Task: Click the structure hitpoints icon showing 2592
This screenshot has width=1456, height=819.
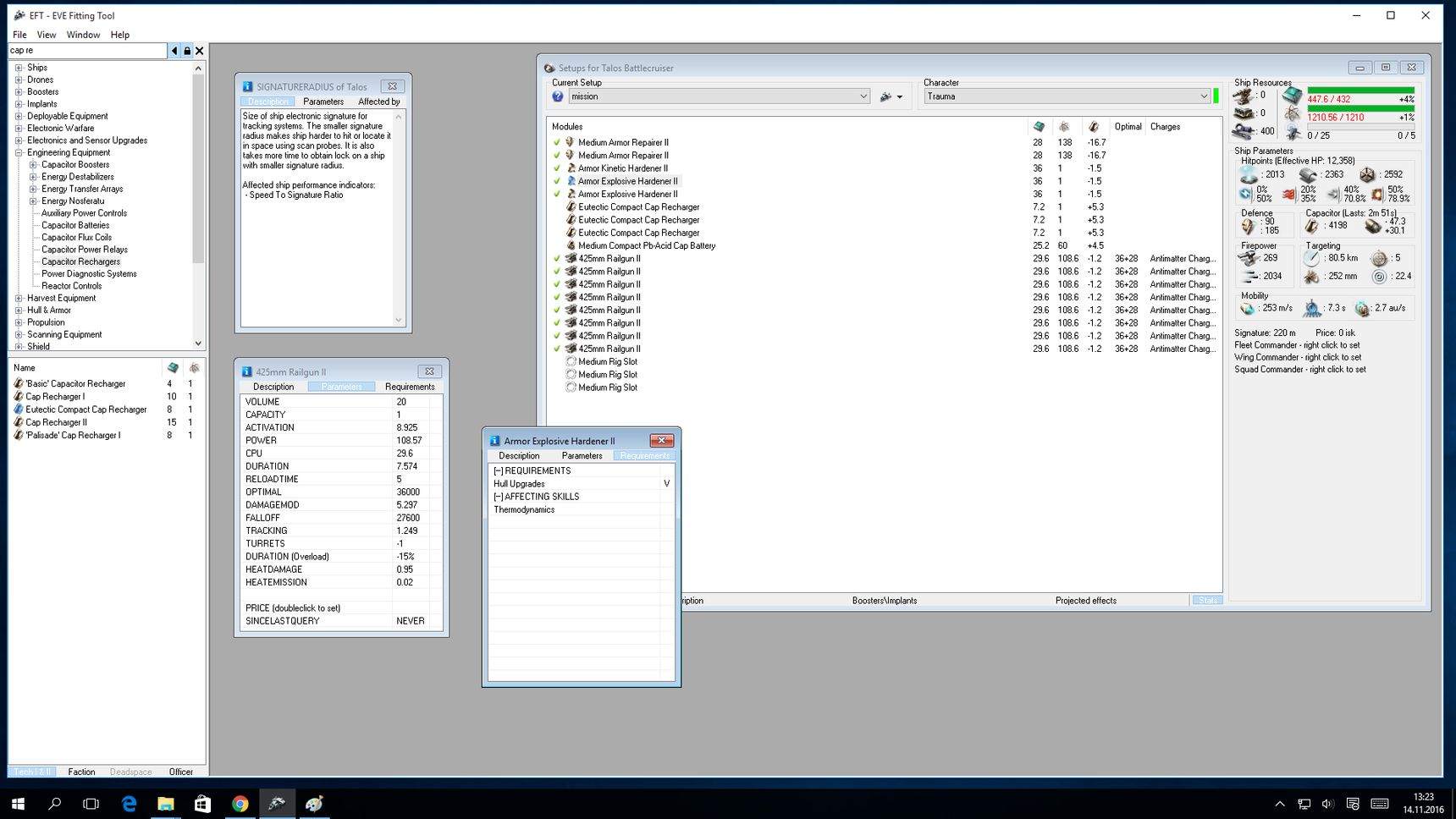Action: click(x=1367, y=174)
